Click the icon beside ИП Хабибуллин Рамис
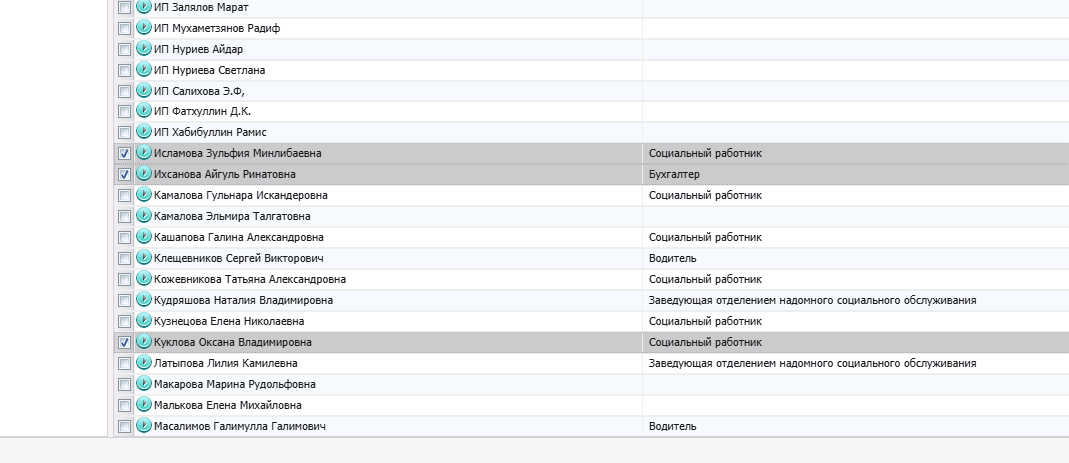The width and height of the screenshot is (1069, 463). coord(144,132)
